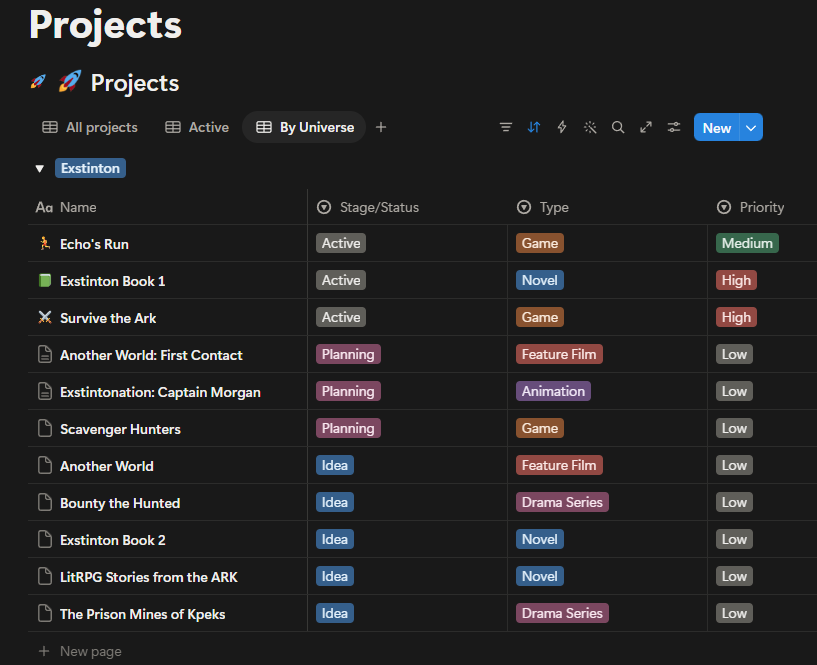
Task: Click the expand full page arrows icon
Action: [x=646, y=127]
